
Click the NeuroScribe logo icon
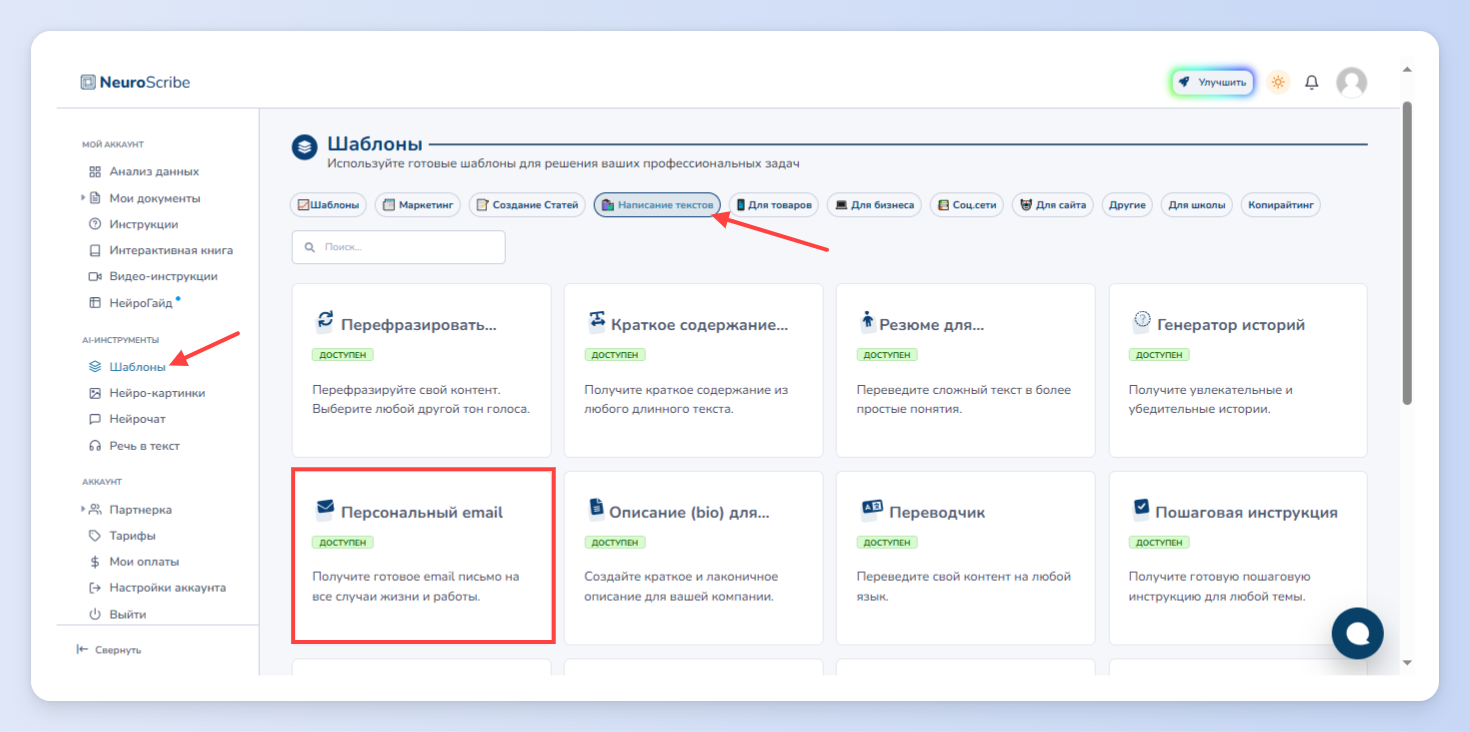pyautogui.click(x=88, y=82)
